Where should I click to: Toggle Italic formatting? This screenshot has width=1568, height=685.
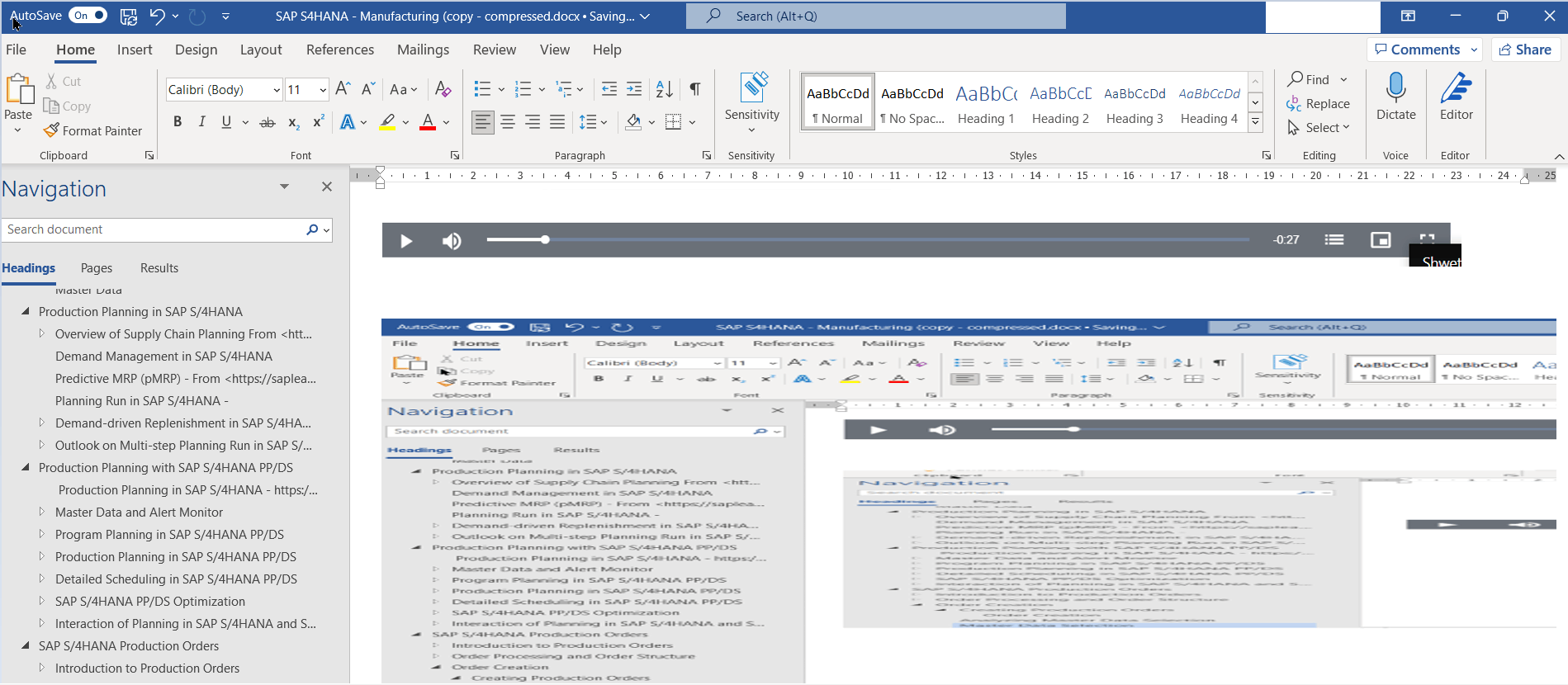201,122
